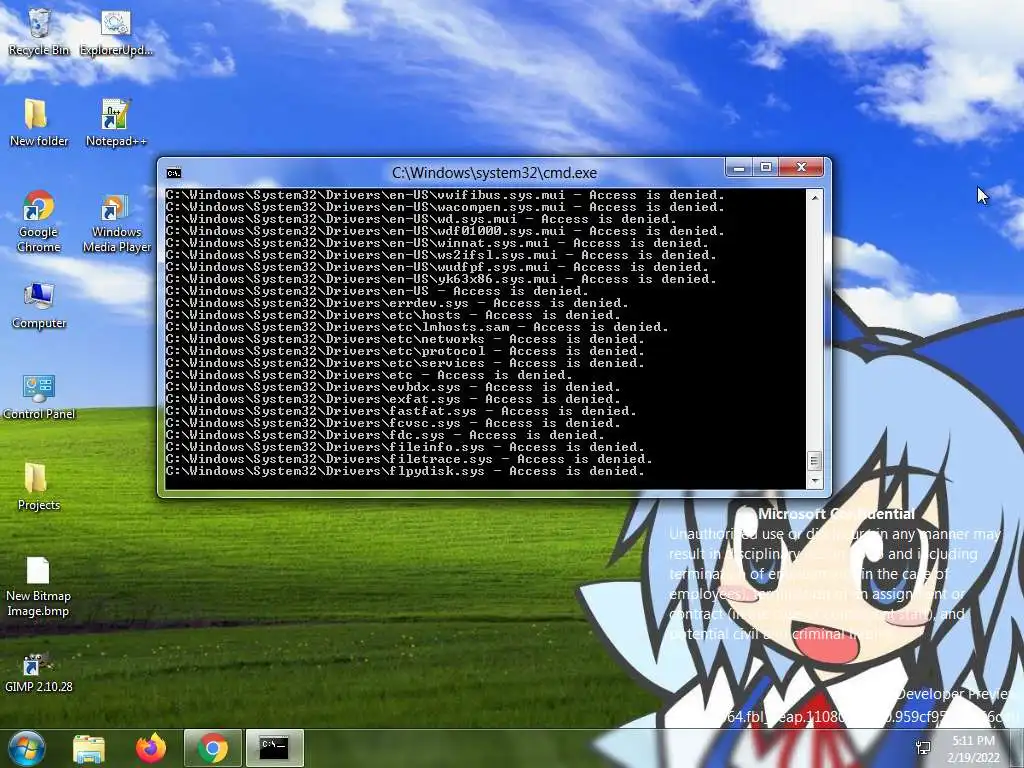Viewport: 1024px width, 768px height.
Task: Click the cmd.exe taskbar button
Action: pyautogui.click(x=274, y=748)
